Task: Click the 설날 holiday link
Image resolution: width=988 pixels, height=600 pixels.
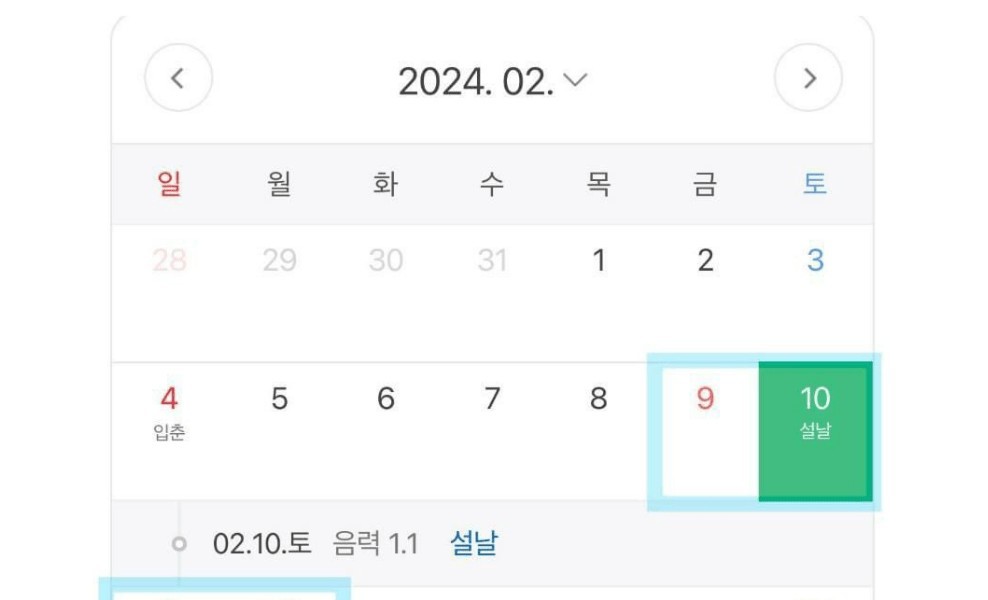Action: click(x=474, y=544)
